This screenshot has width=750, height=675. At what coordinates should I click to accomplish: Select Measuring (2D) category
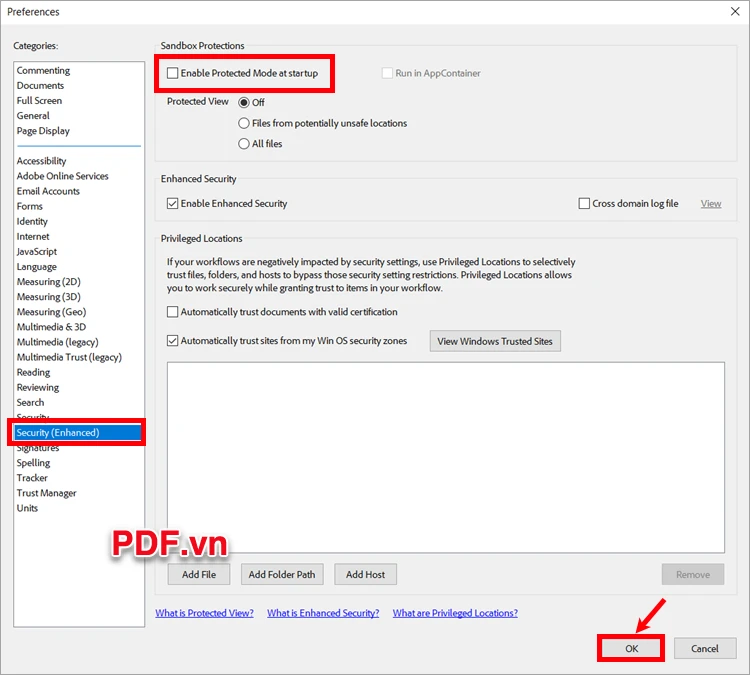[48, 282]
